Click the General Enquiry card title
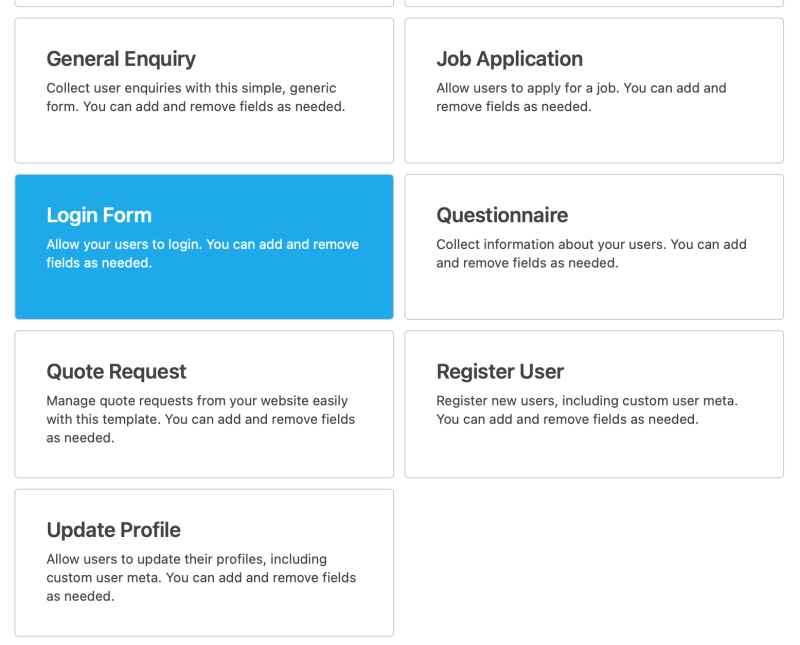The width and height of the screenshot is (800, 645). pyautogui.click(x=121, y=59)
